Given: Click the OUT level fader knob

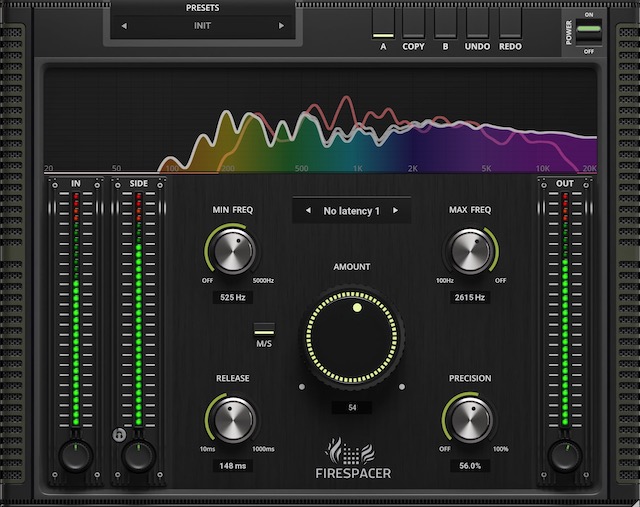Looking at the screenshot, I should point(565,455).
